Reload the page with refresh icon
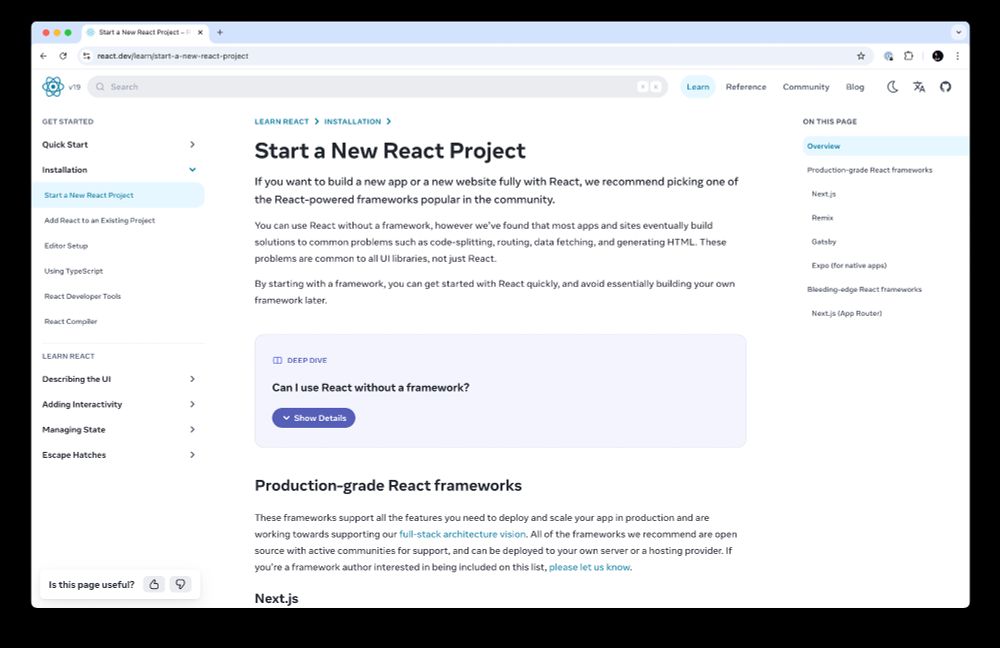Screen dimensions: 1000x648 coord(63,56)
